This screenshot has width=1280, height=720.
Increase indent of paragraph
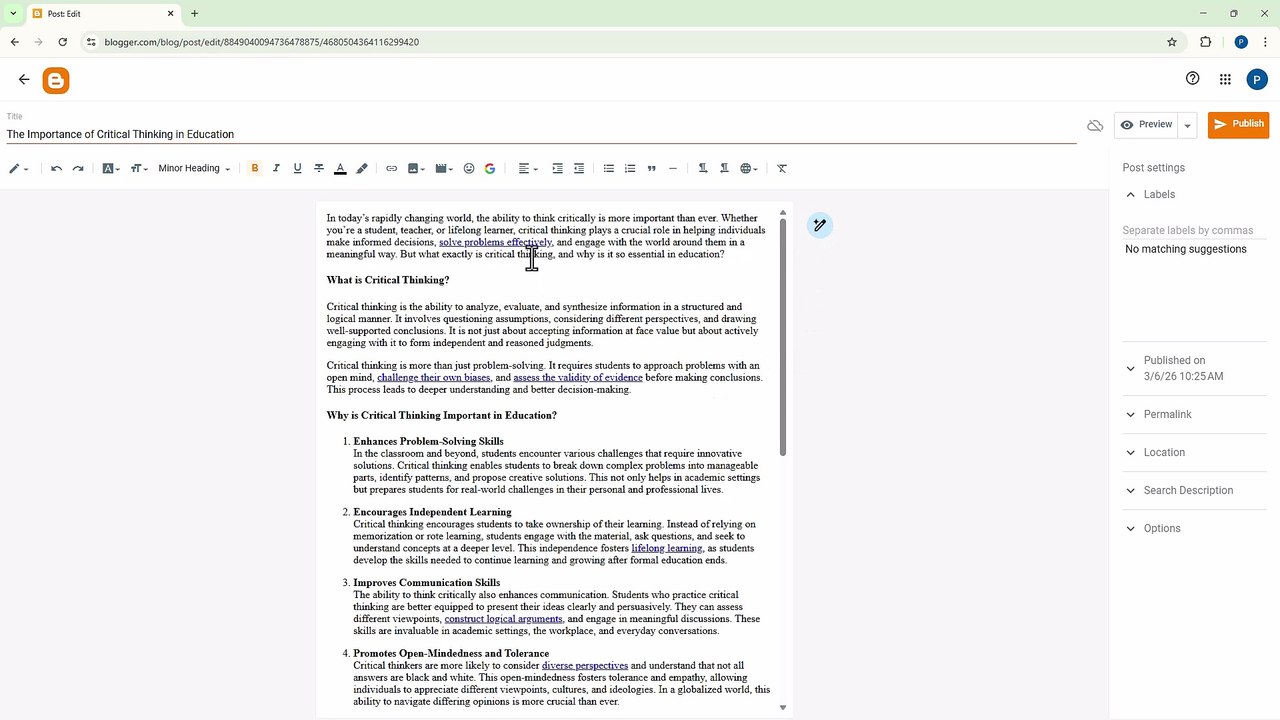pos(557,168)
